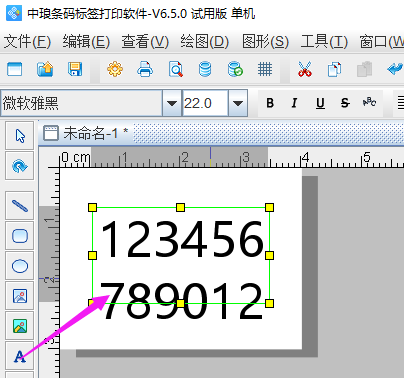This screenshot has height=378, width=404.
Task: Click the 123456 text on the label
Action: [182, 240]
